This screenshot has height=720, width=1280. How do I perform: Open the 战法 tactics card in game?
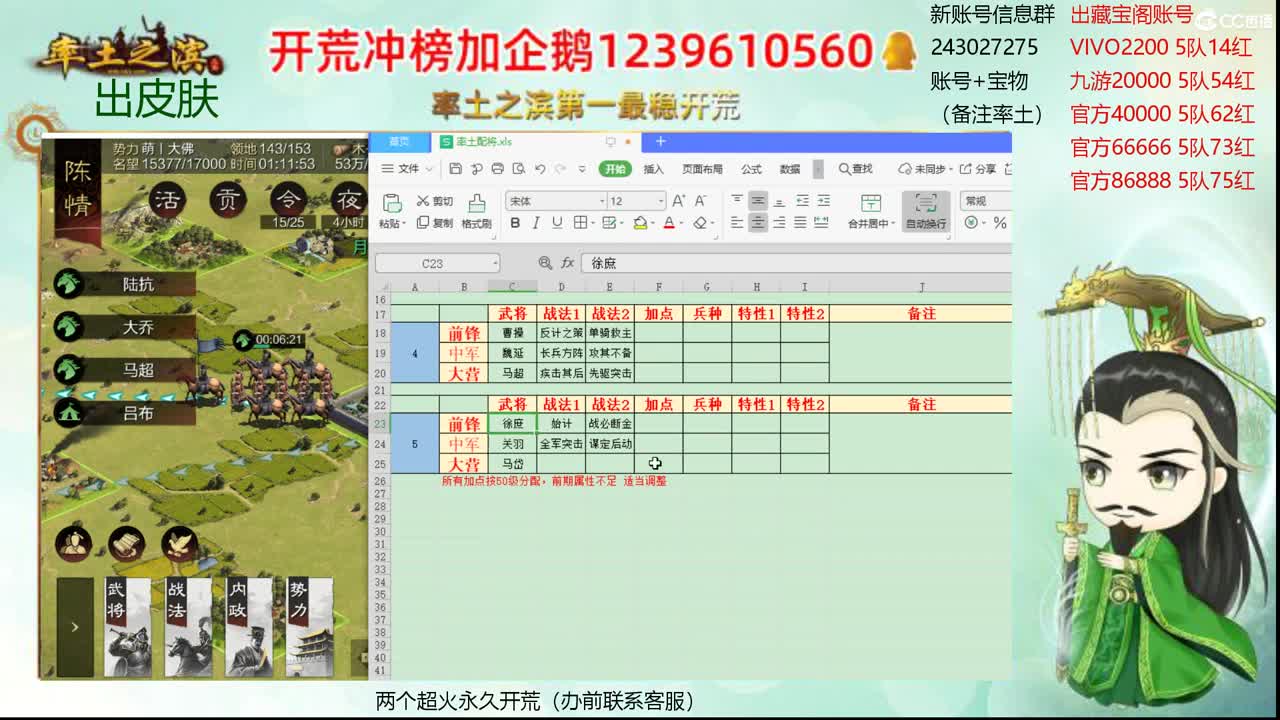click(188, 627)
